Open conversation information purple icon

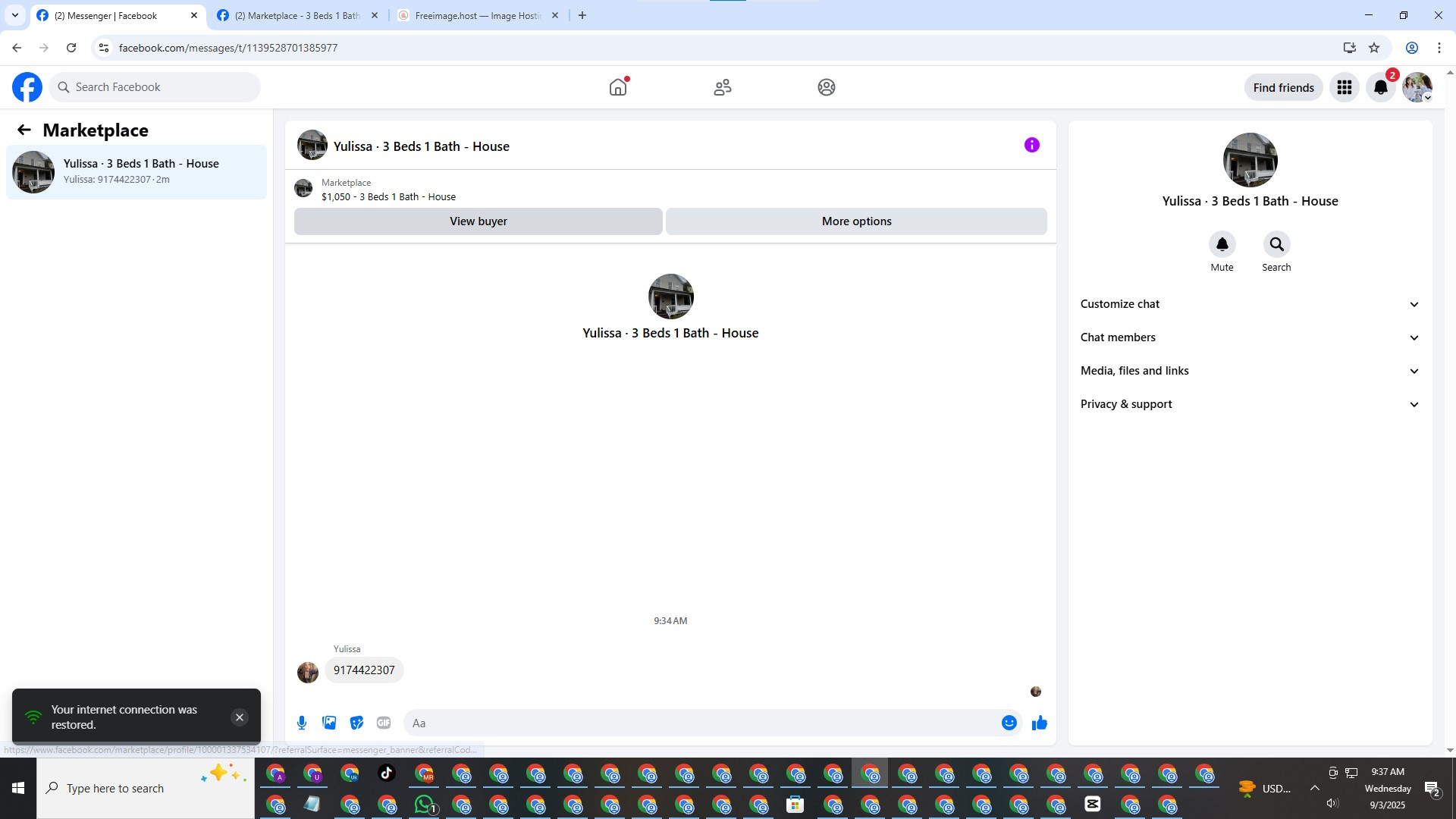(1032, 145)
